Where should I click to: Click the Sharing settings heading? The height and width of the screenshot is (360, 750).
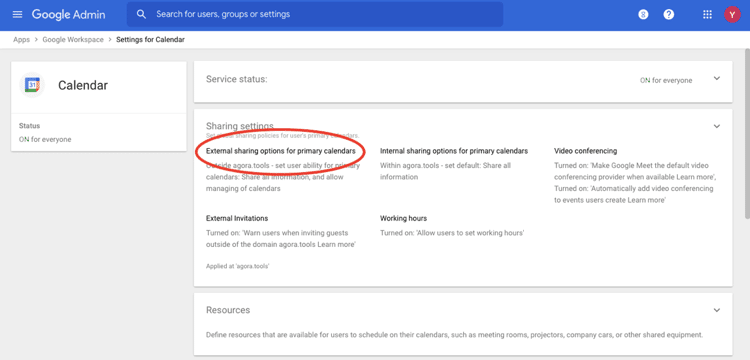(240, 126)
